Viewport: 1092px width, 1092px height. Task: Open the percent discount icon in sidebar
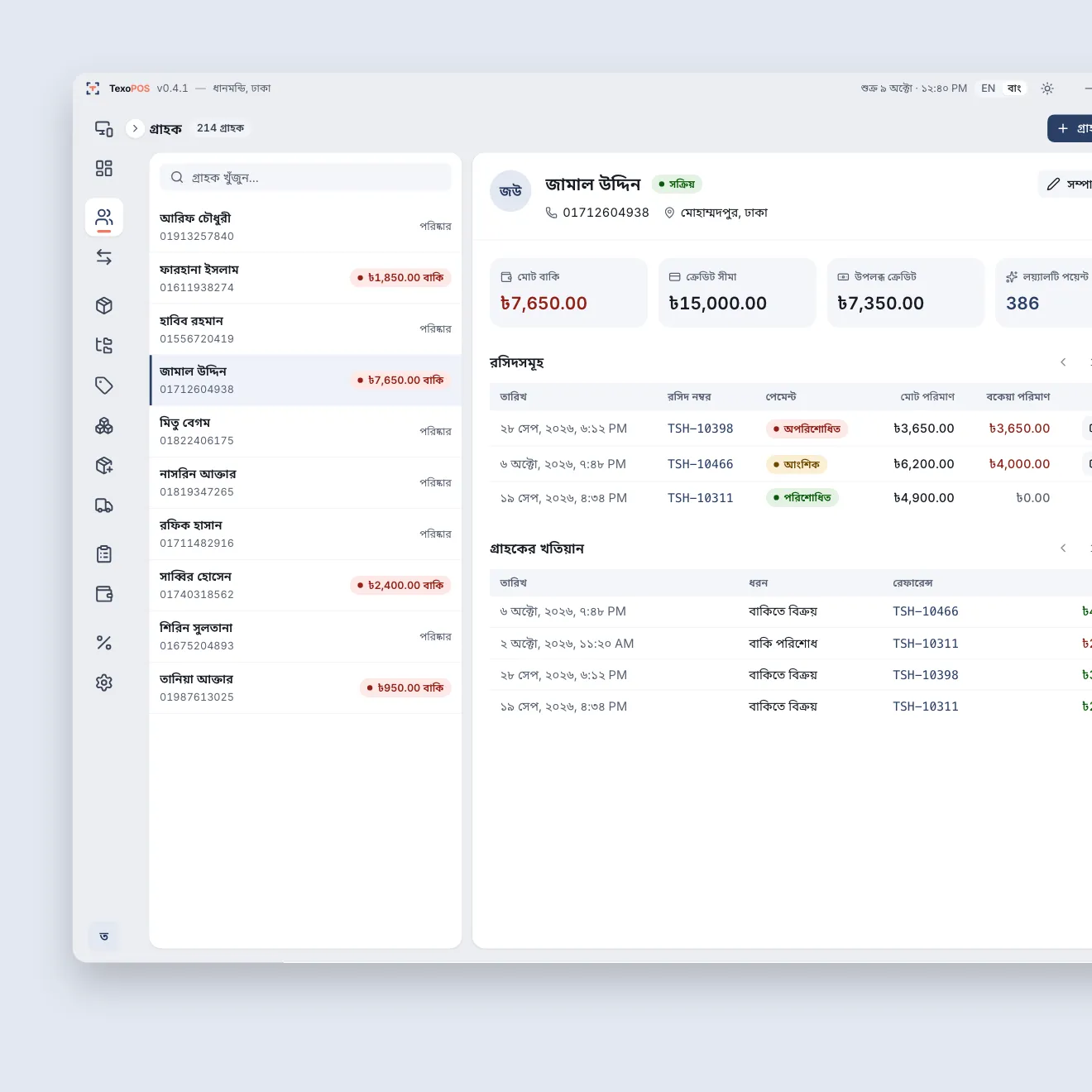[x=104, y=643]
